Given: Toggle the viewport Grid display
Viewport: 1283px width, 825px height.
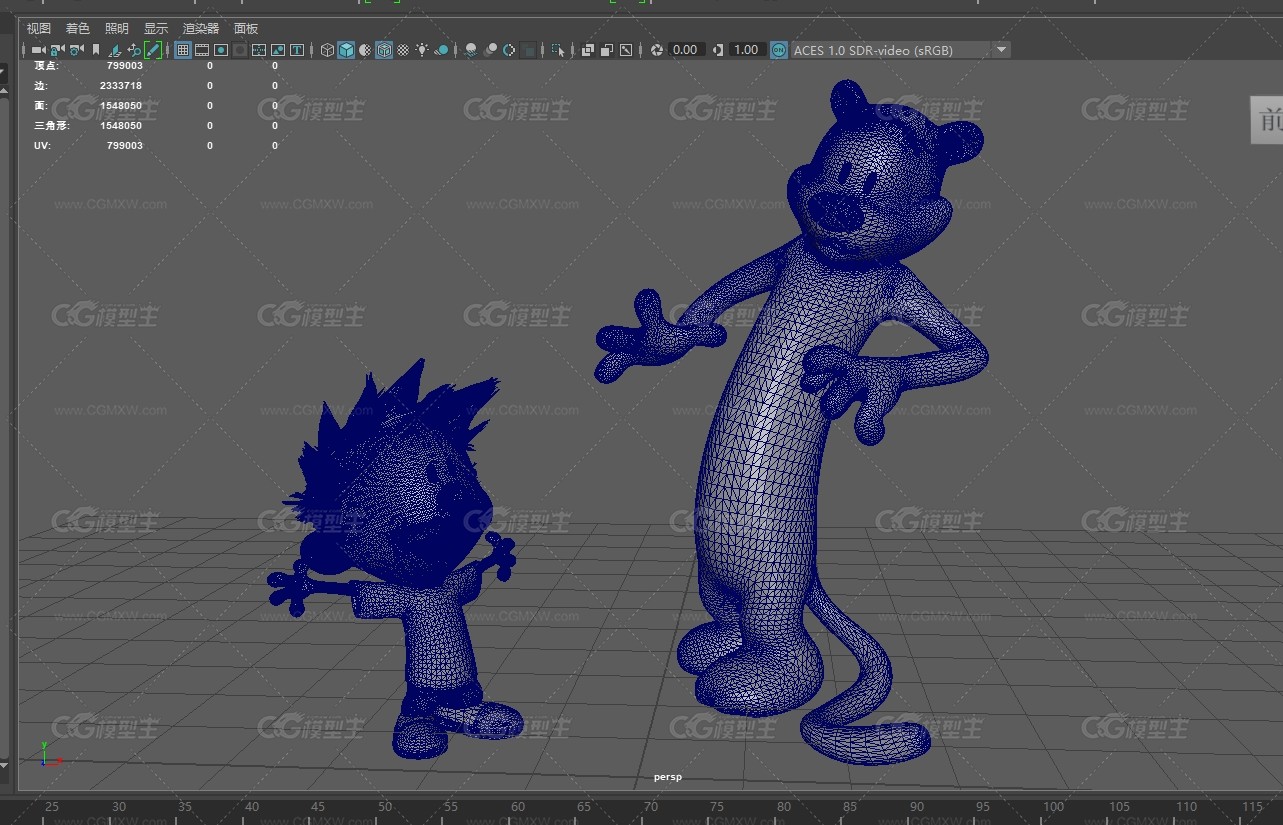Looking at the screenshot, I should tap(183, 50).
